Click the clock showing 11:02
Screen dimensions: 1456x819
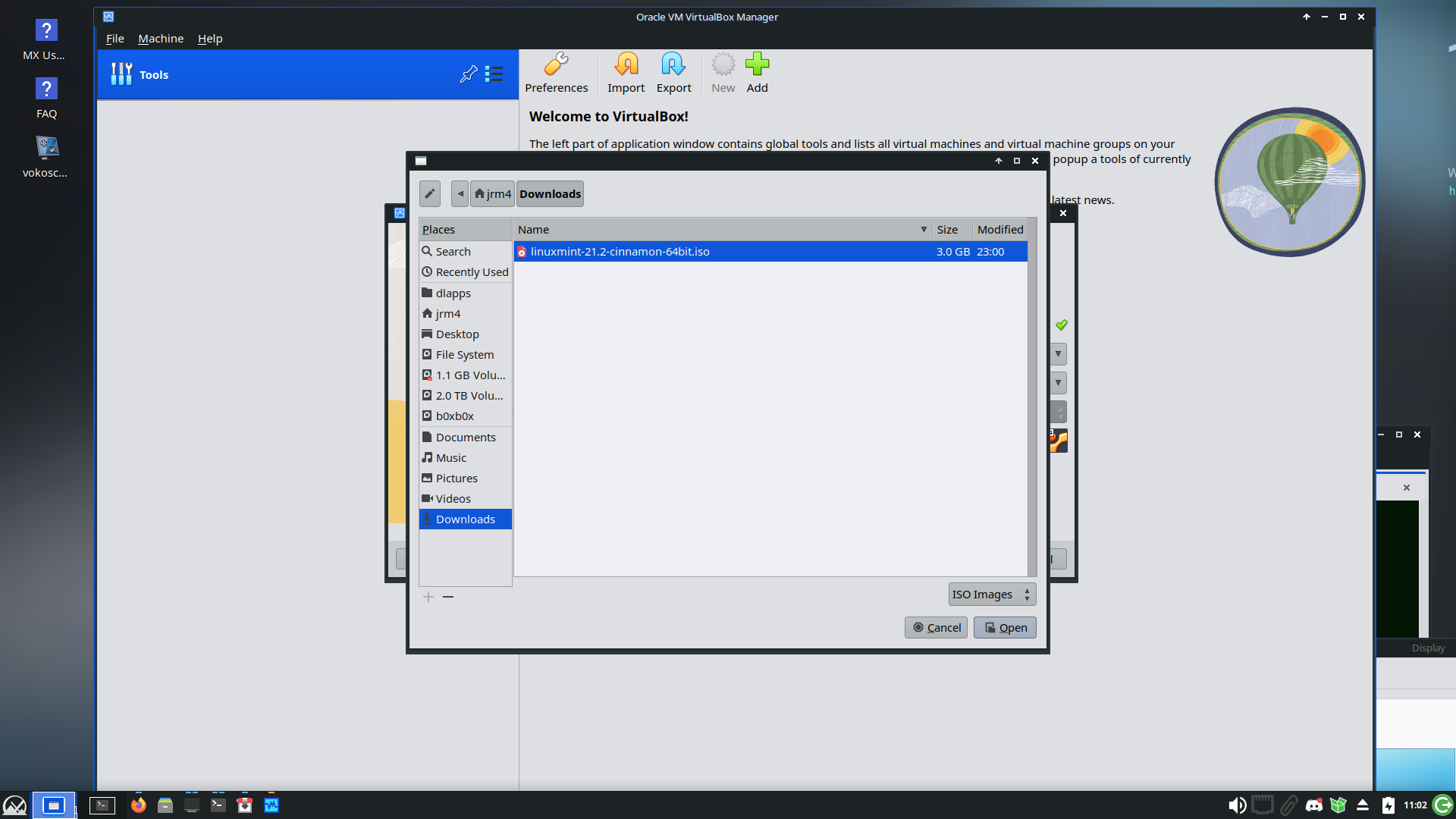coord(1415,805)
